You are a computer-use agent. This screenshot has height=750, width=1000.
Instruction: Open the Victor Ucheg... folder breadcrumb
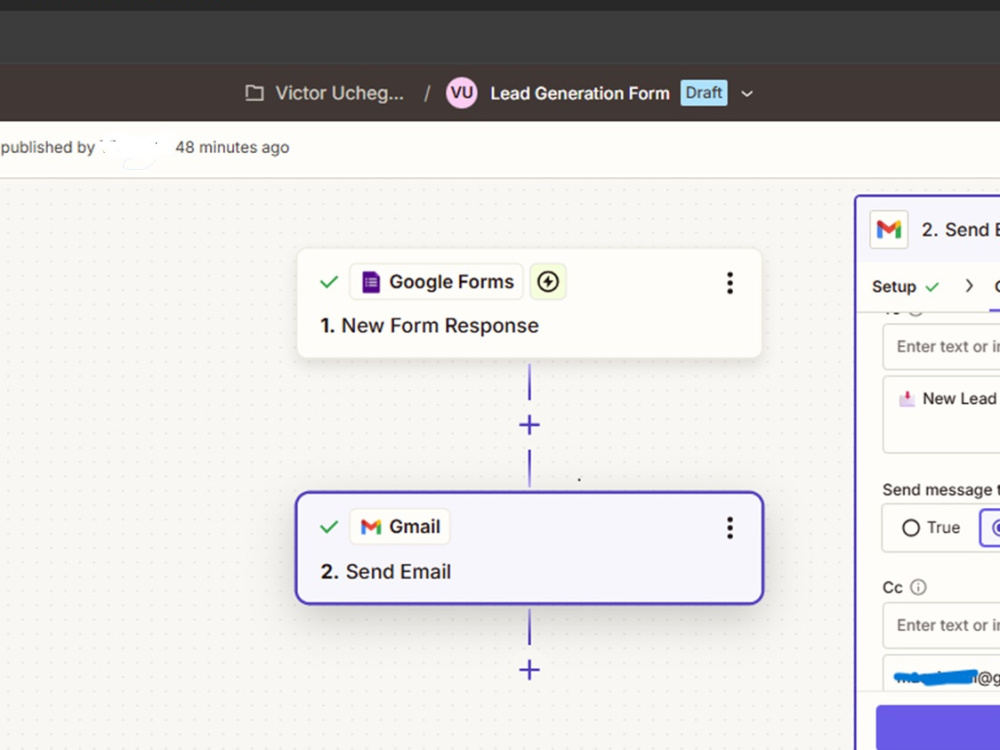coord(339,93)
